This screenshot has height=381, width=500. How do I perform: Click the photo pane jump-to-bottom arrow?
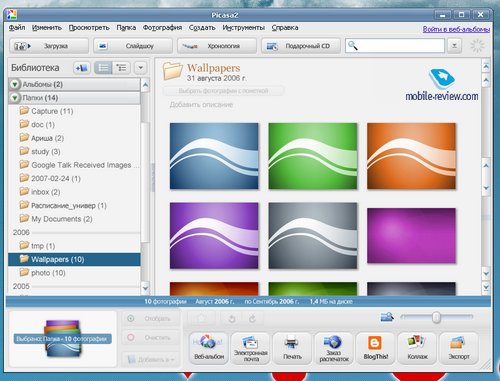[x=486, y=287]
